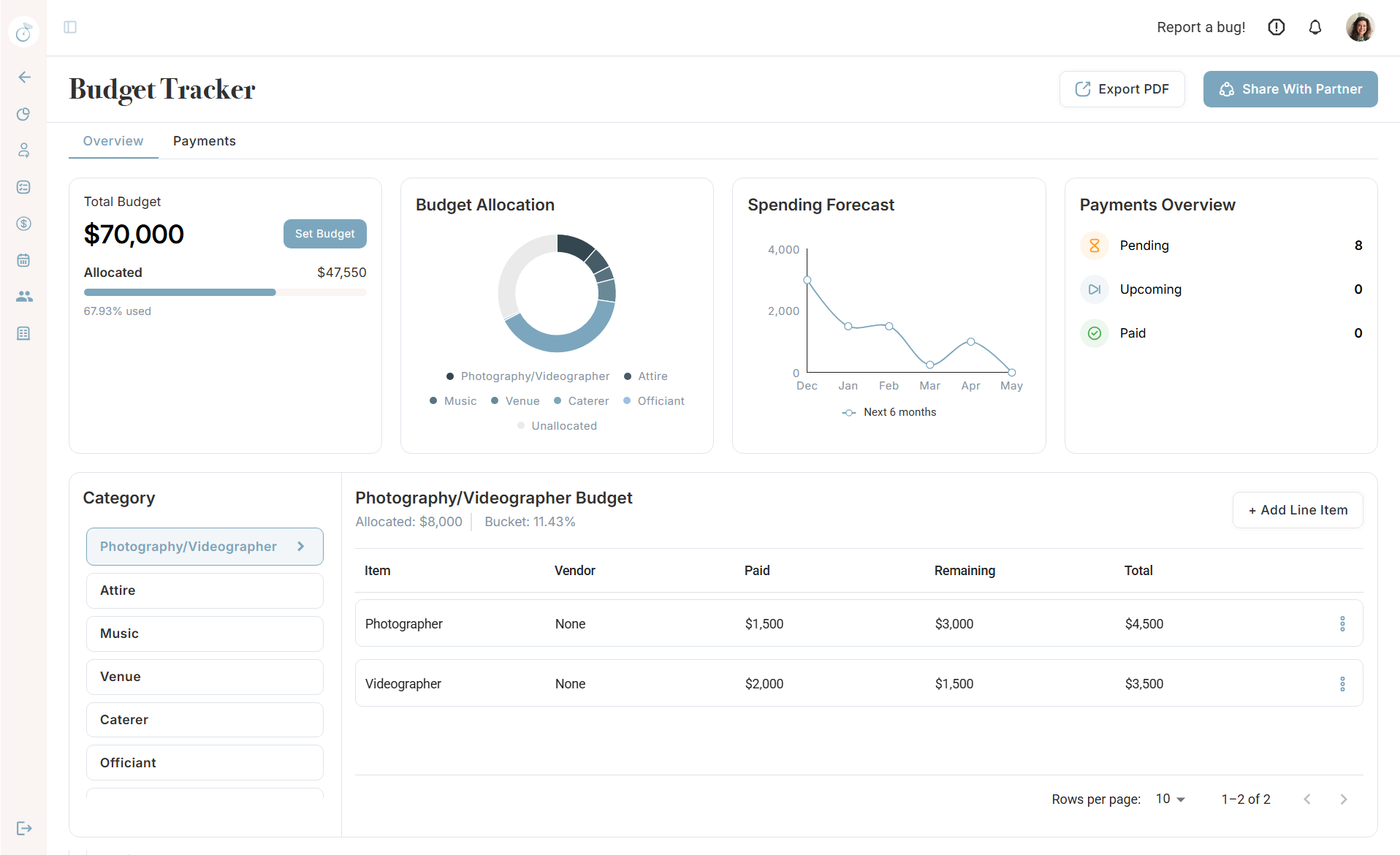The width and height of the screenshot is (1400, 855).
Task: Toggle the sidebar collapse icon at top left
Action: tap(70, 27)
